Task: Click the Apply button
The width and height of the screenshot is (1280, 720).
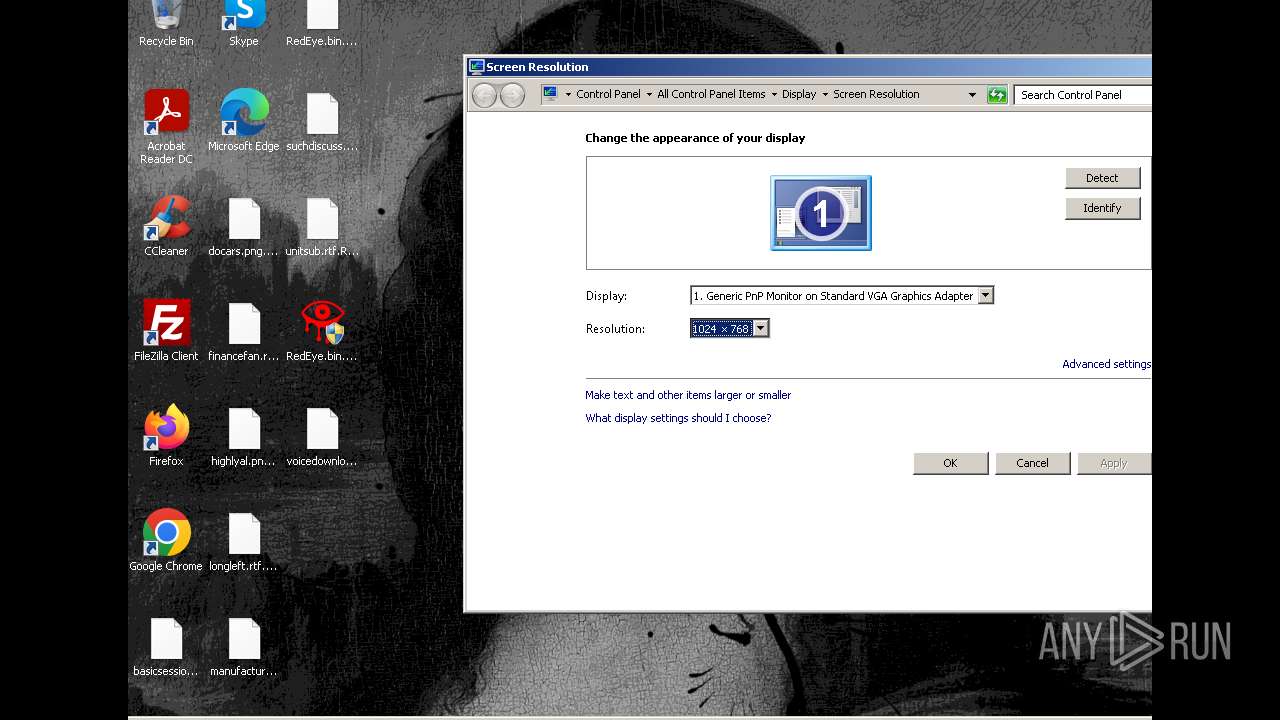Action: [x=1114, y=463]
